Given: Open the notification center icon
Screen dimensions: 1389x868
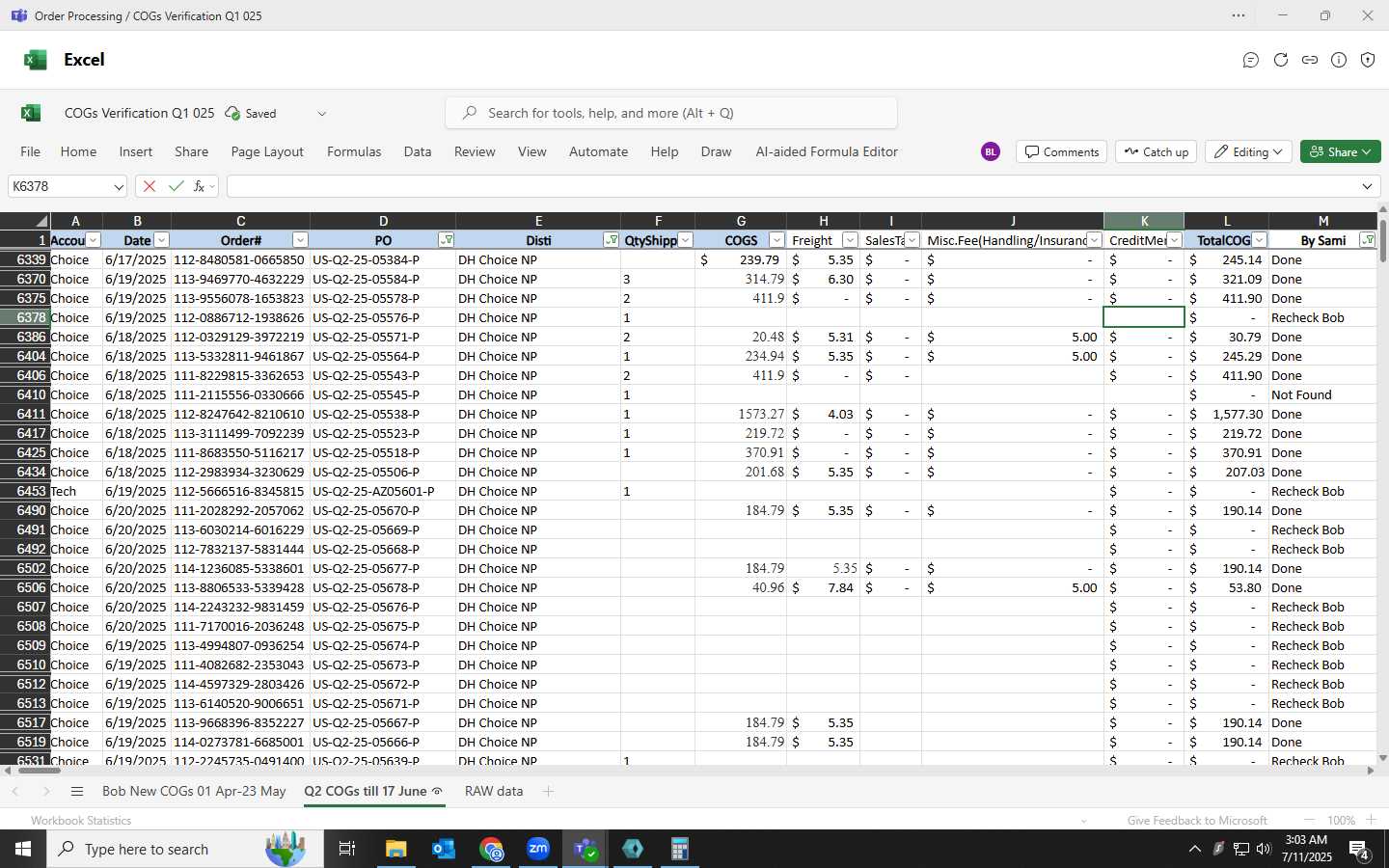Looking at the screenshot, I should click(1359, 850).
